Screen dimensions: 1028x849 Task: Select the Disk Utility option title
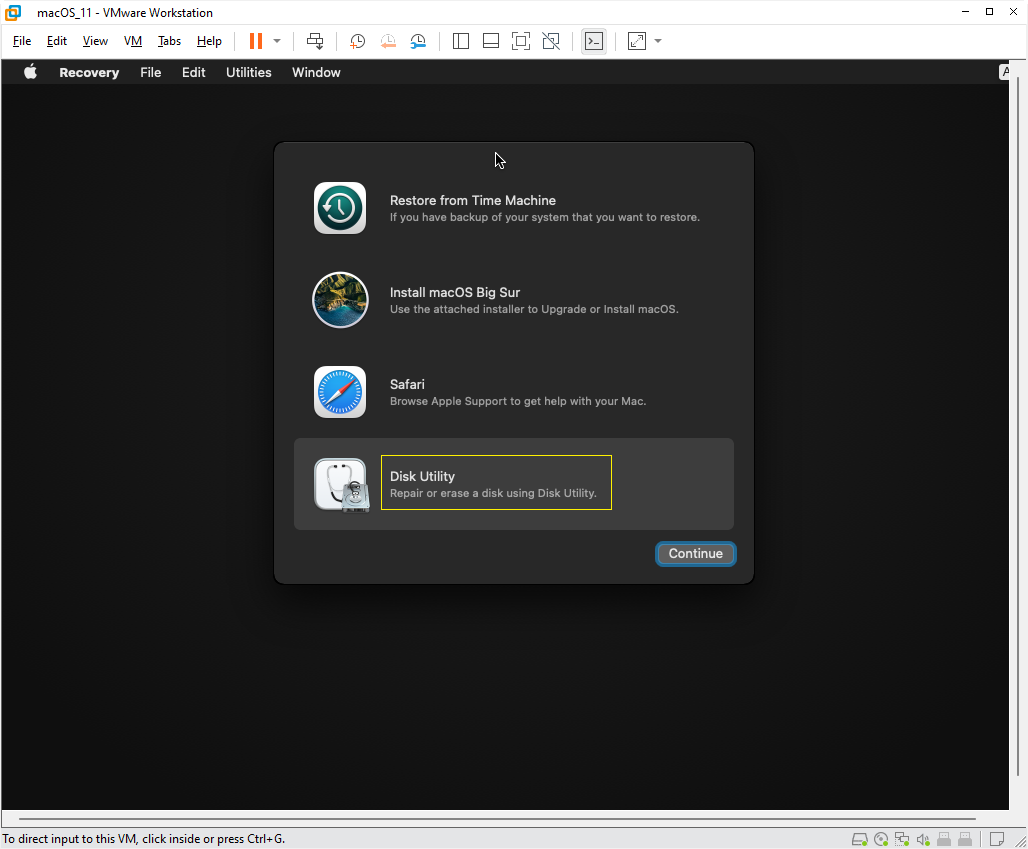(x=422, y=477)
